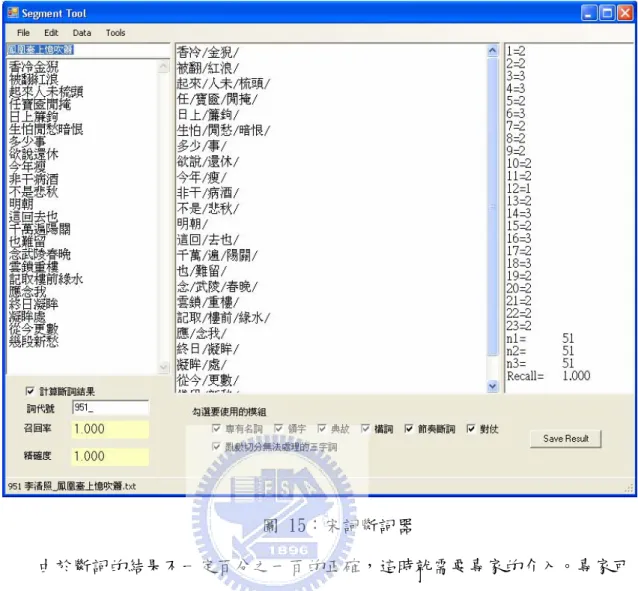
Task: Click the n1= 51 row in statistics pane
Action: click(x=540, y=338)
